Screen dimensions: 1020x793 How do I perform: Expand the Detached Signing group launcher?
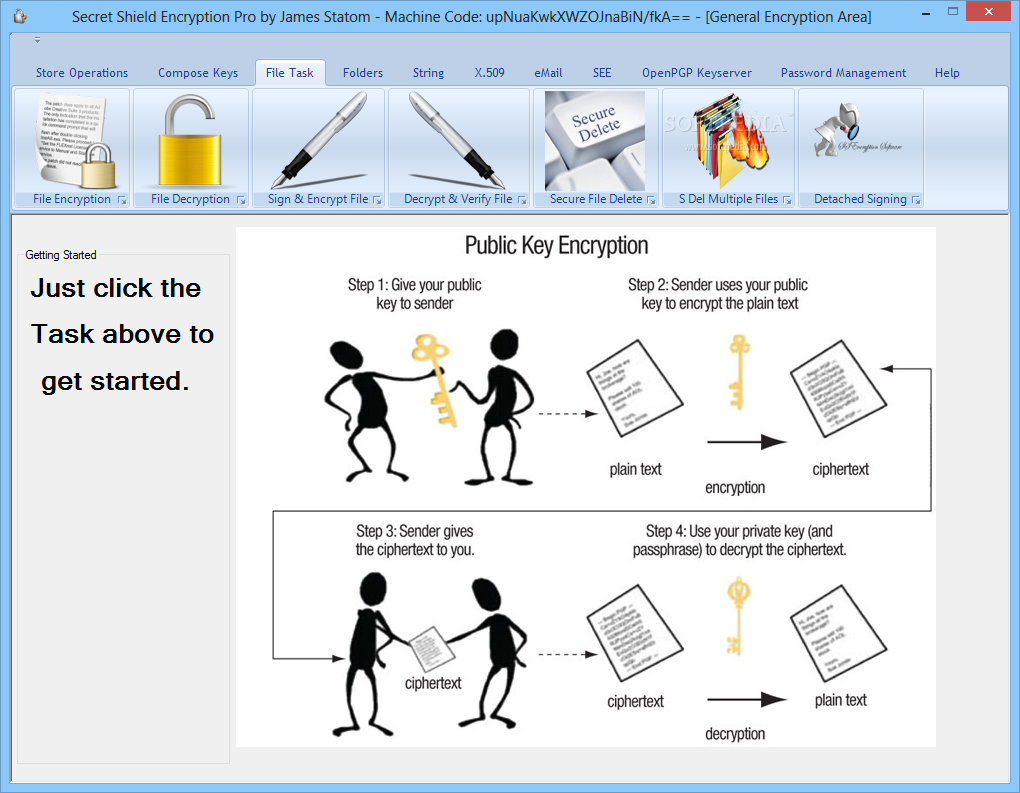click(x=916, y=200)
